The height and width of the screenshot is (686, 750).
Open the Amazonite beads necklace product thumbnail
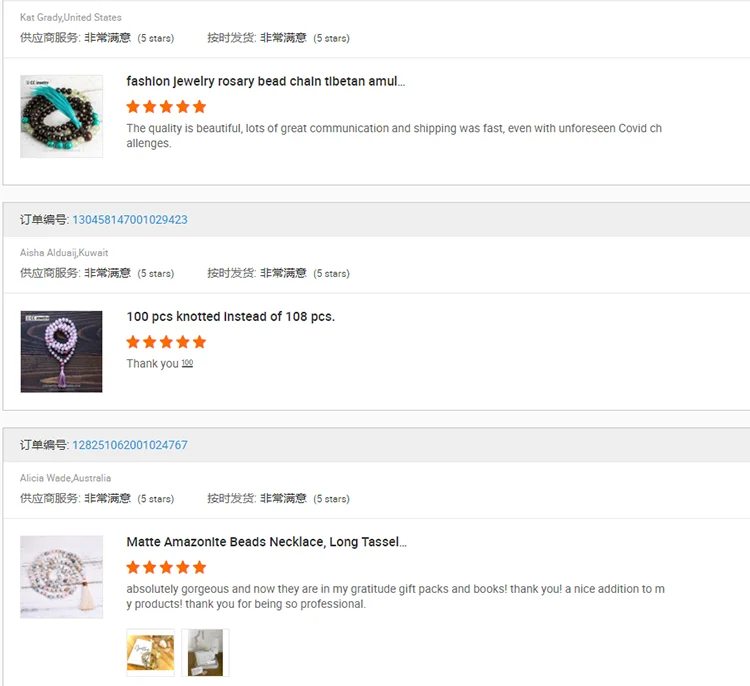click(61, 577)
